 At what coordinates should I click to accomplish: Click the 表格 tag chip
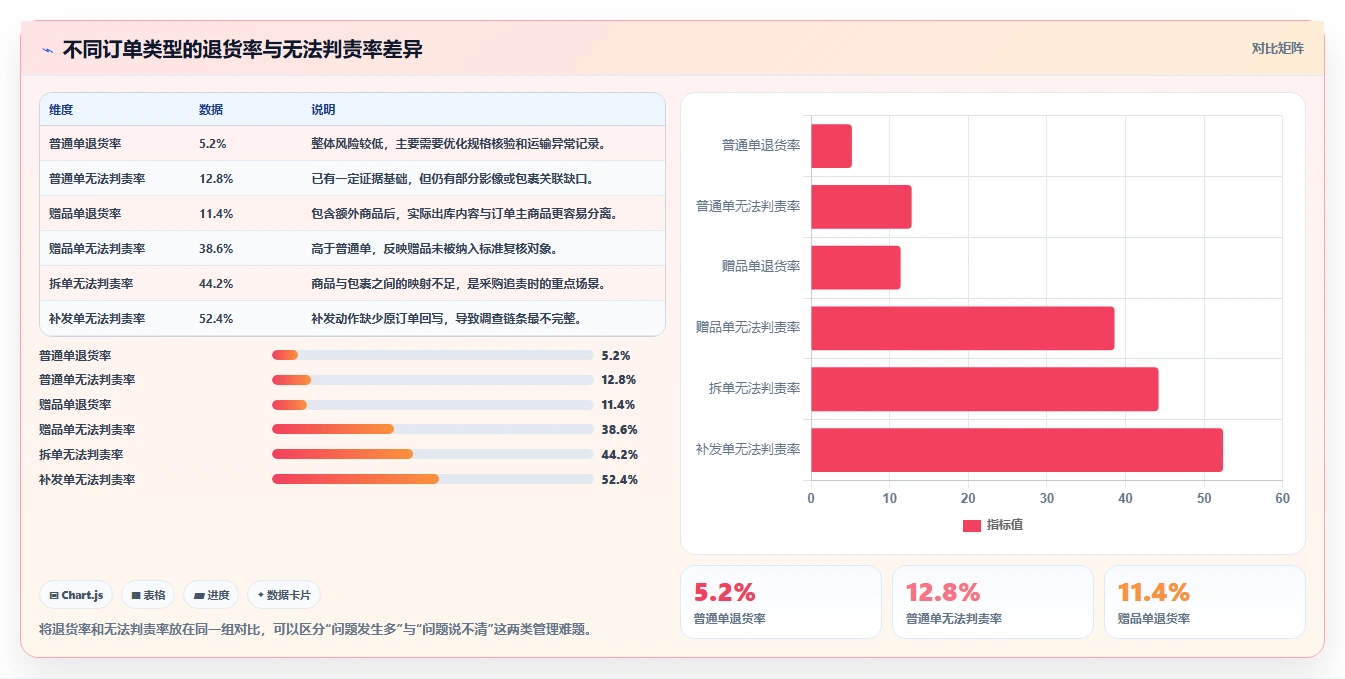tap(148, 595)
